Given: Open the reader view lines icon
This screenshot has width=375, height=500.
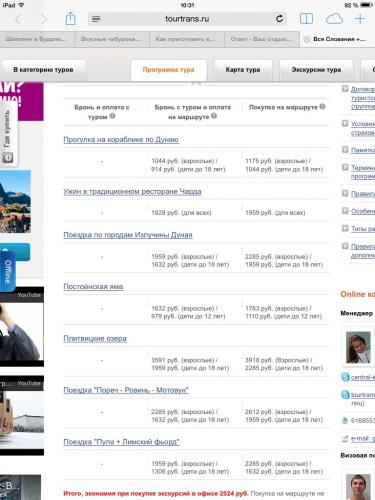Looking at the screenshot, I should (x=96, y=19).
